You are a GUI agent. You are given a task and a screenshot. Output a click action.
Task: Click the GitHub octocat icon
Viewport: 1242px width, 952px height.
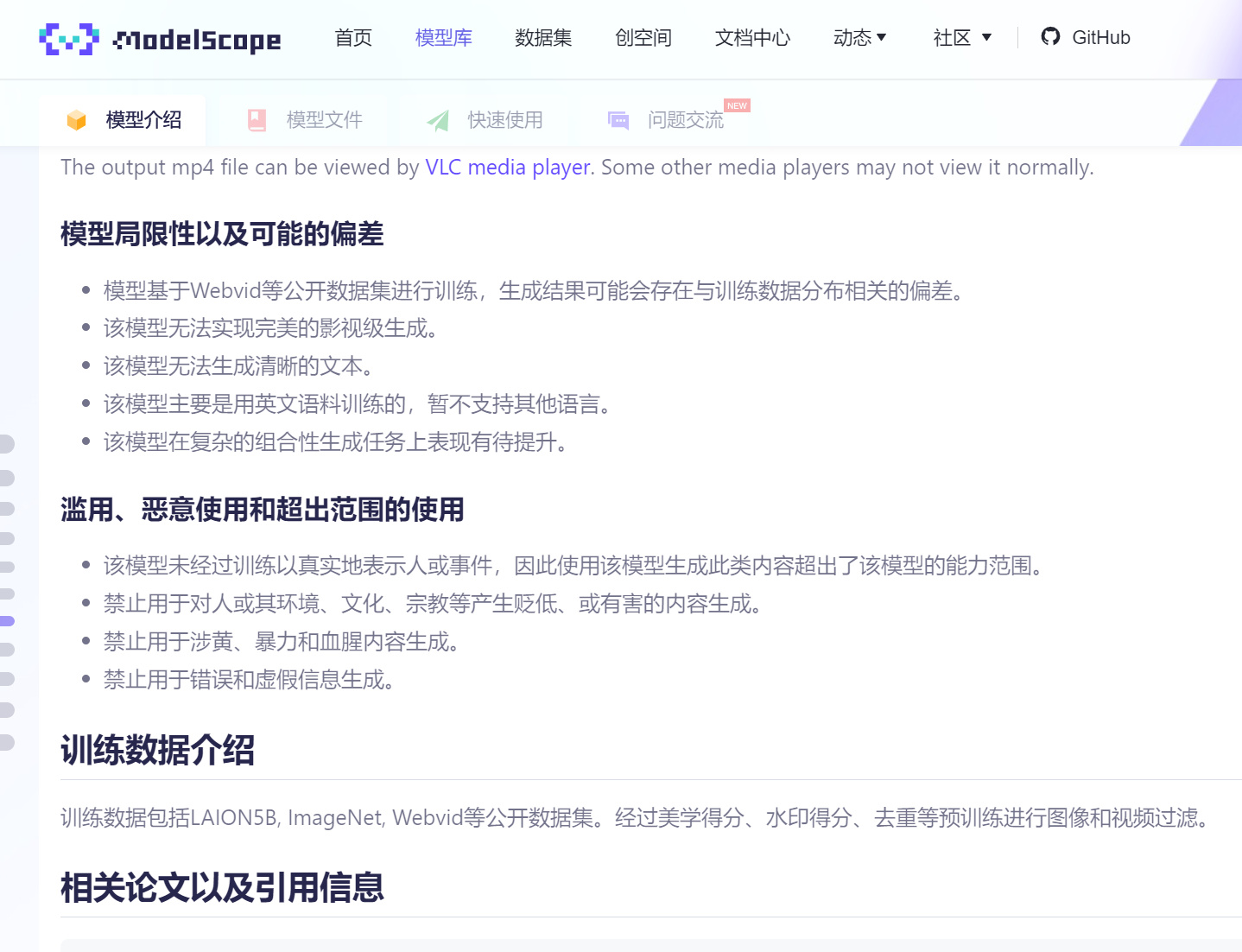click(1050, 36)
